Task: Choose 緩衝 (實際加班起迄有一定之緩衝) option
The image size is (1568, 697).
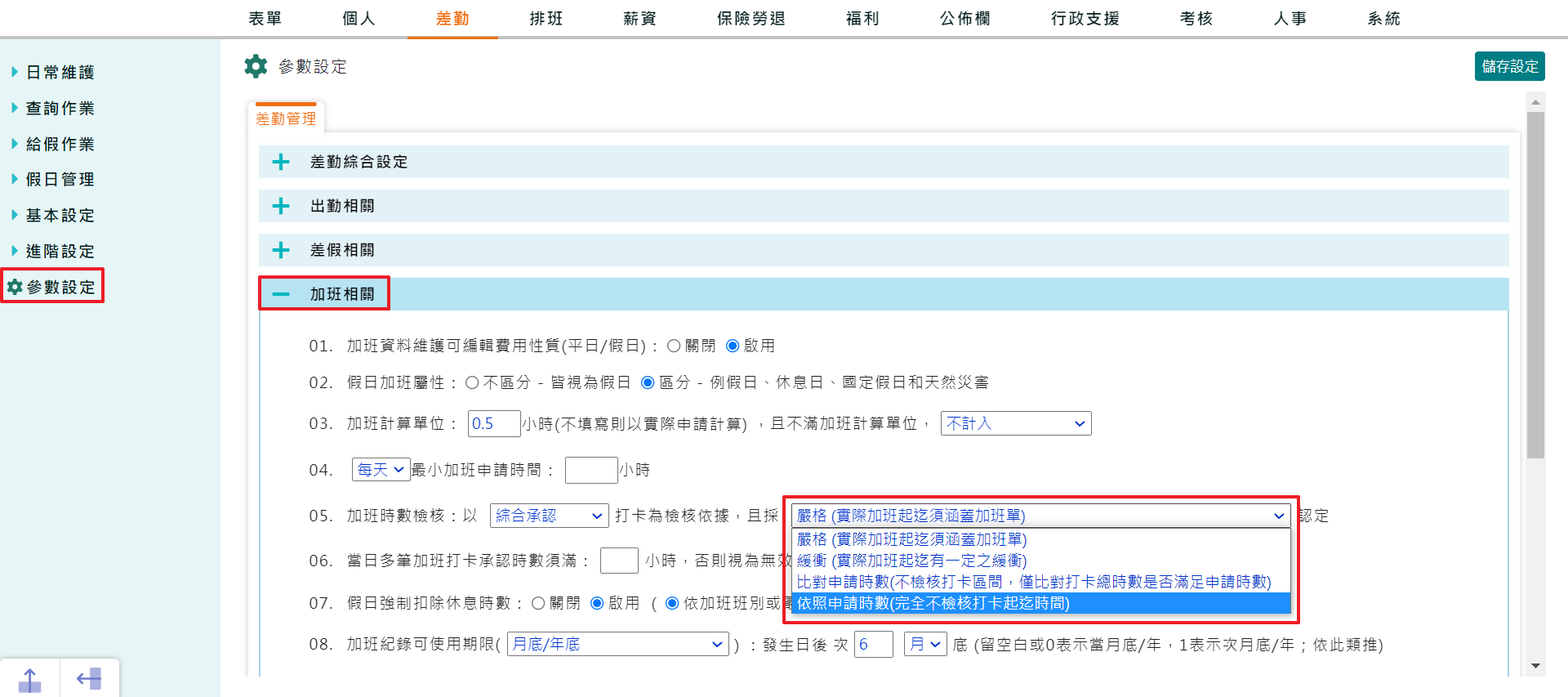Action: click(x=1040, y=561)
